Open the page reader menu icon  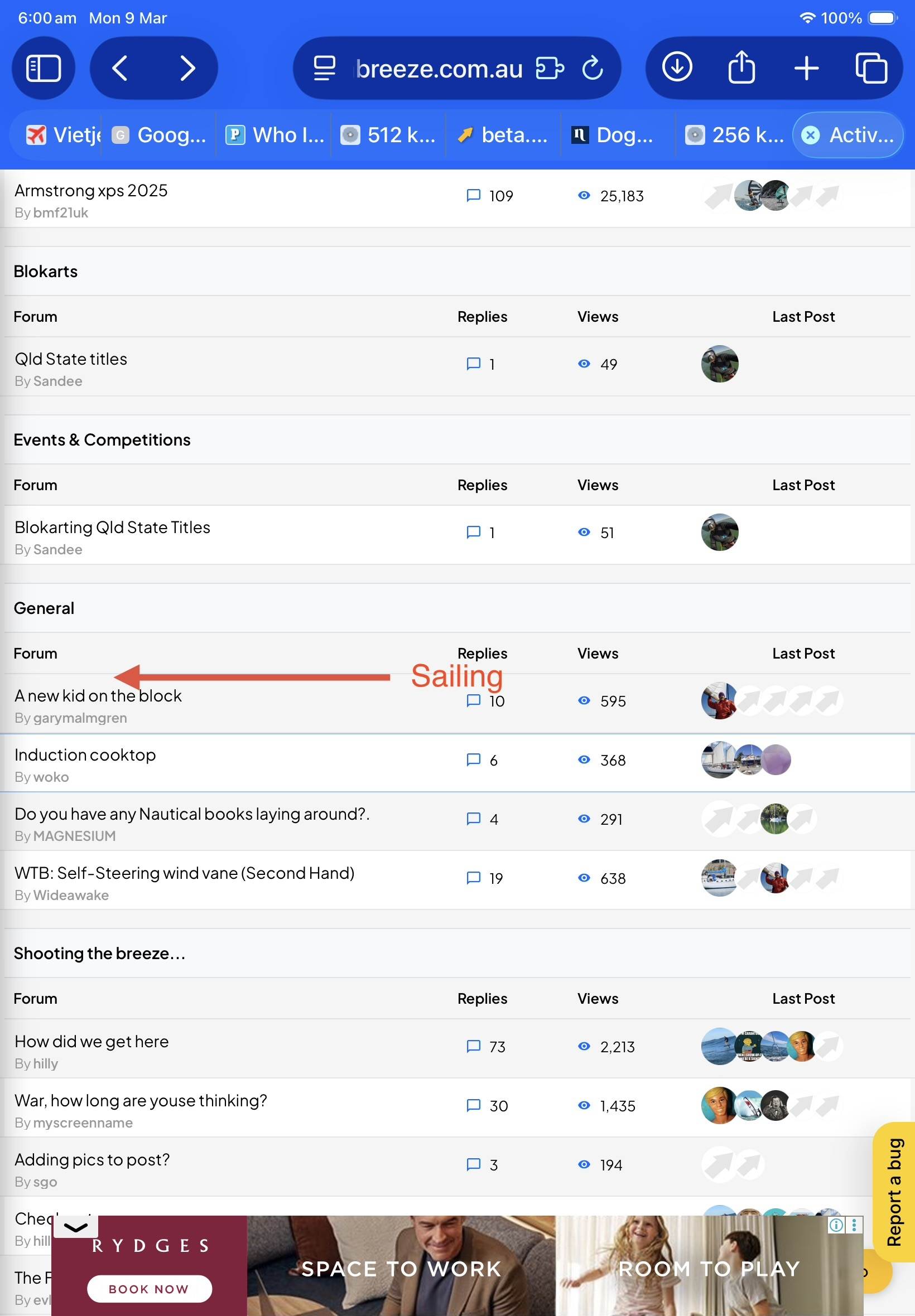[x=325, y=68]
